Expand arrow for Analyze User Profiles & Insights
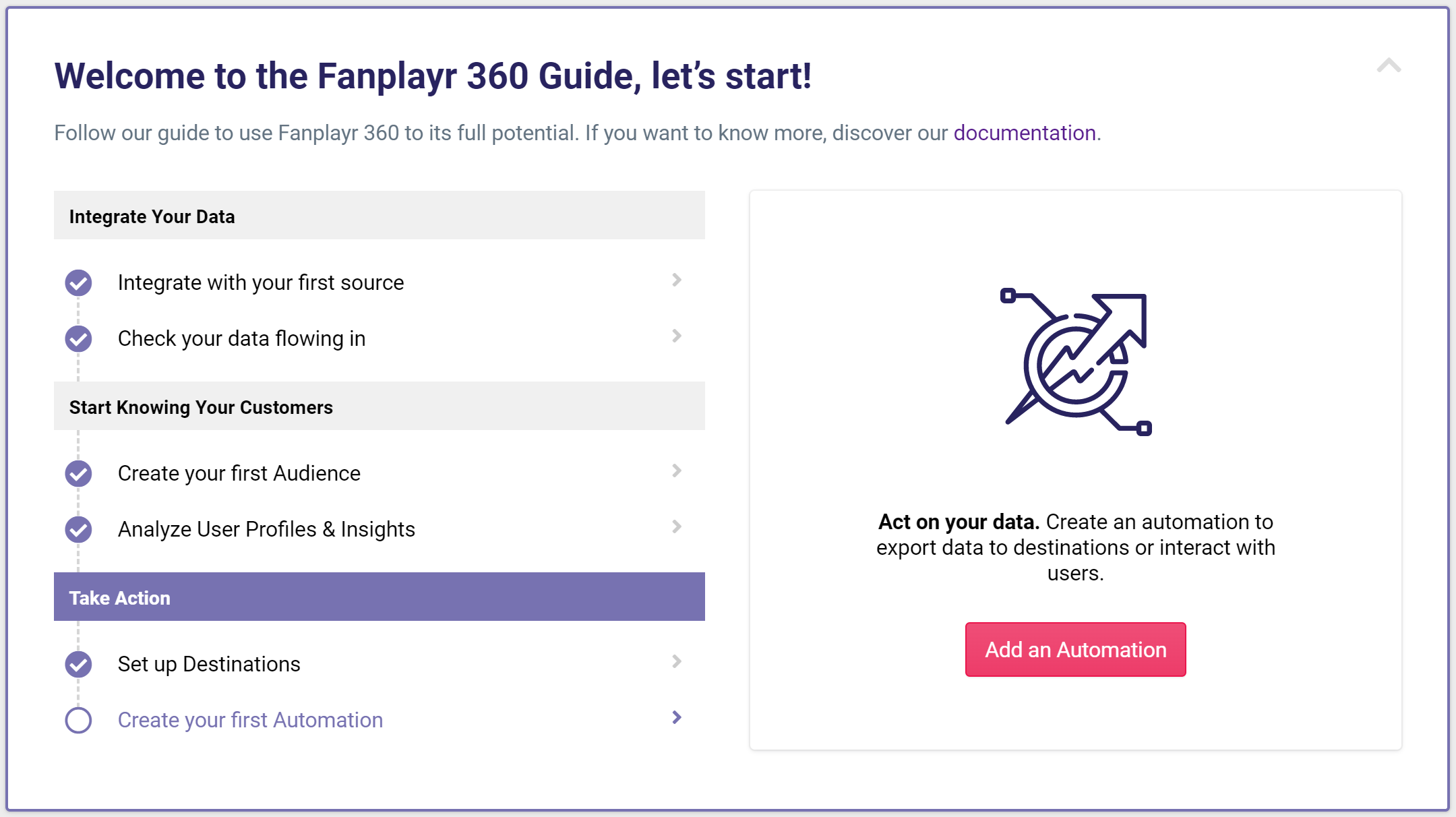 (x=677, y=526)
